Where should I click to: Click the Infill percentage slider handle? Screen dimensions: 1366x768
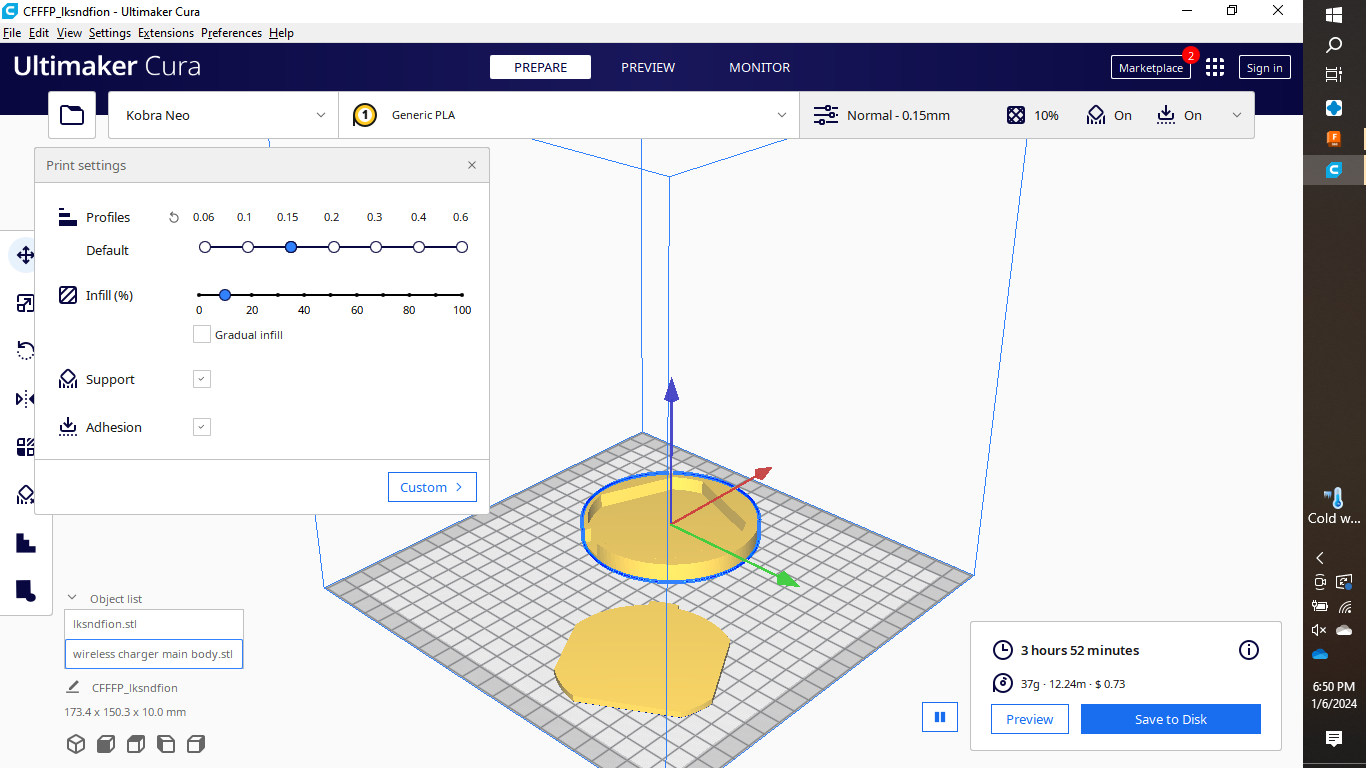(225, 295)
